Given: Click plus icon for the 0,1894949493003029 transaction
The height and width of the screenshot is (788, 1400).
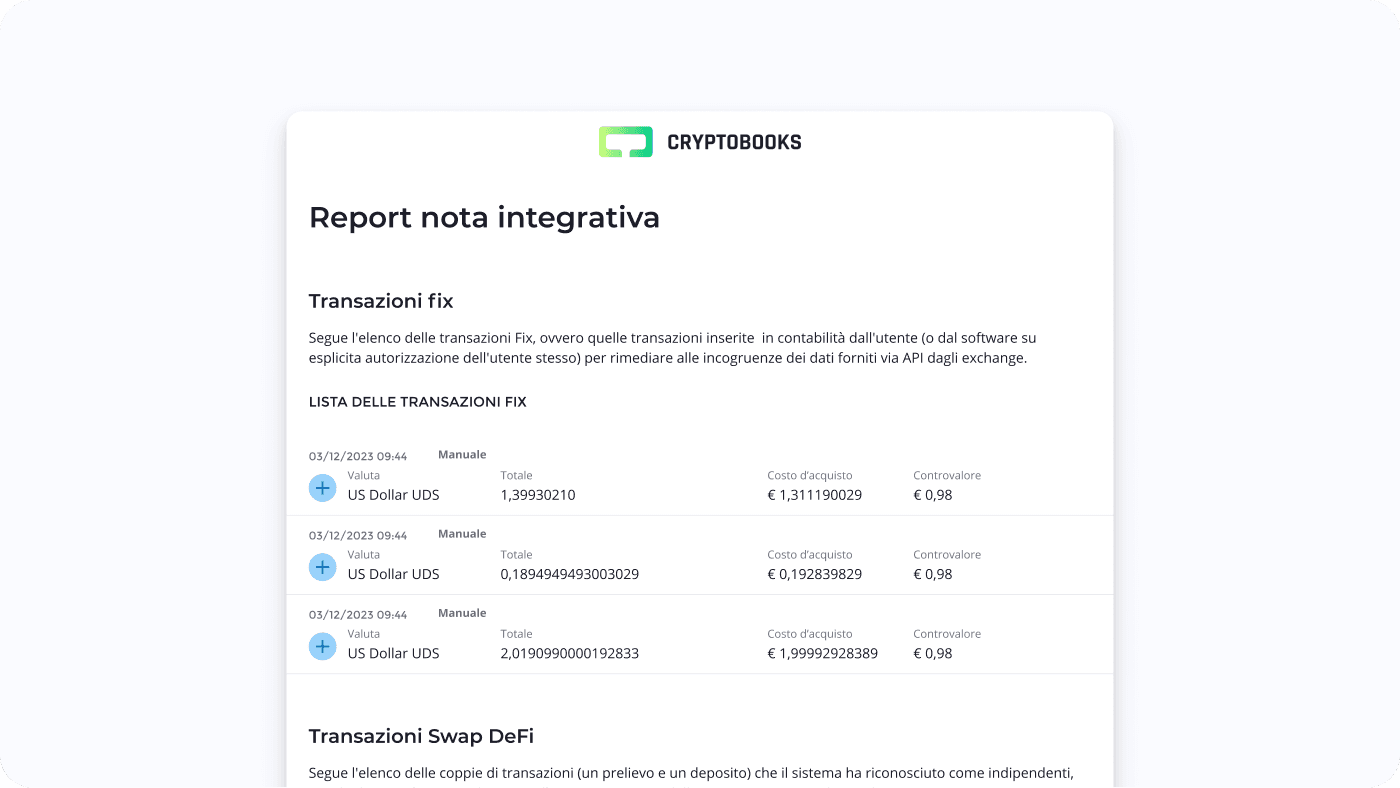Looking at the screenshot, I should [322, 567].
